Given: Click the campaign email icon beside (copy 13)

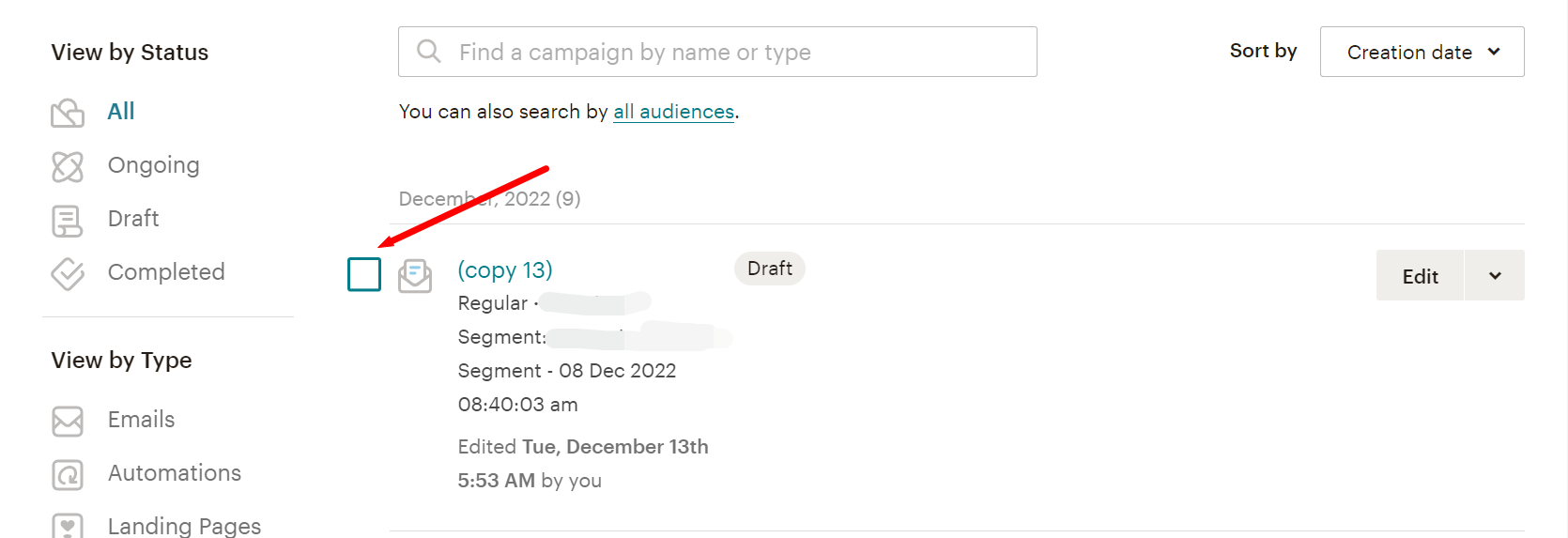Looking at the screenshot, I should coord(415,276).
